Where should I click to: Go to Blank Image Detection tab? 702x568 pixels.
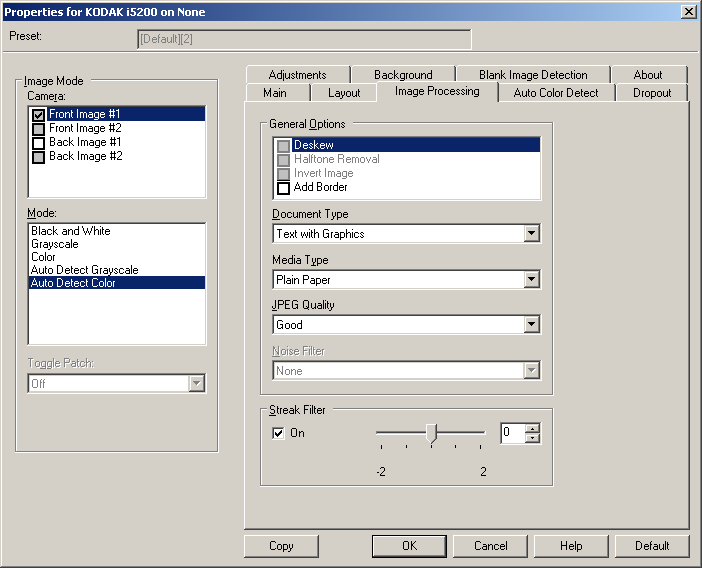(533, 75)
